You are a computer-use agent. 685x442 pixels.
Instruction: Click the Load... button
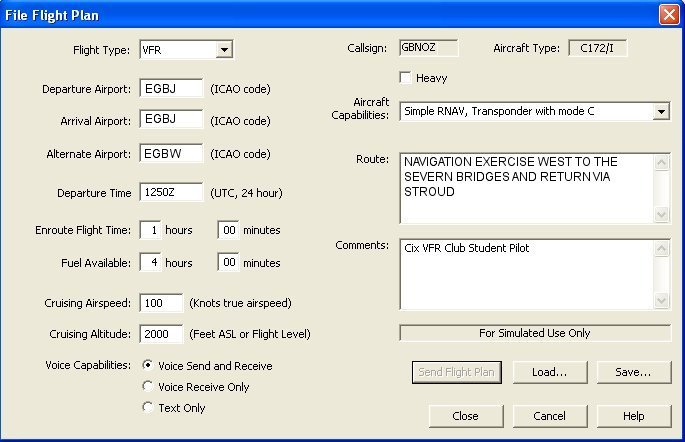tap(549, 372)
